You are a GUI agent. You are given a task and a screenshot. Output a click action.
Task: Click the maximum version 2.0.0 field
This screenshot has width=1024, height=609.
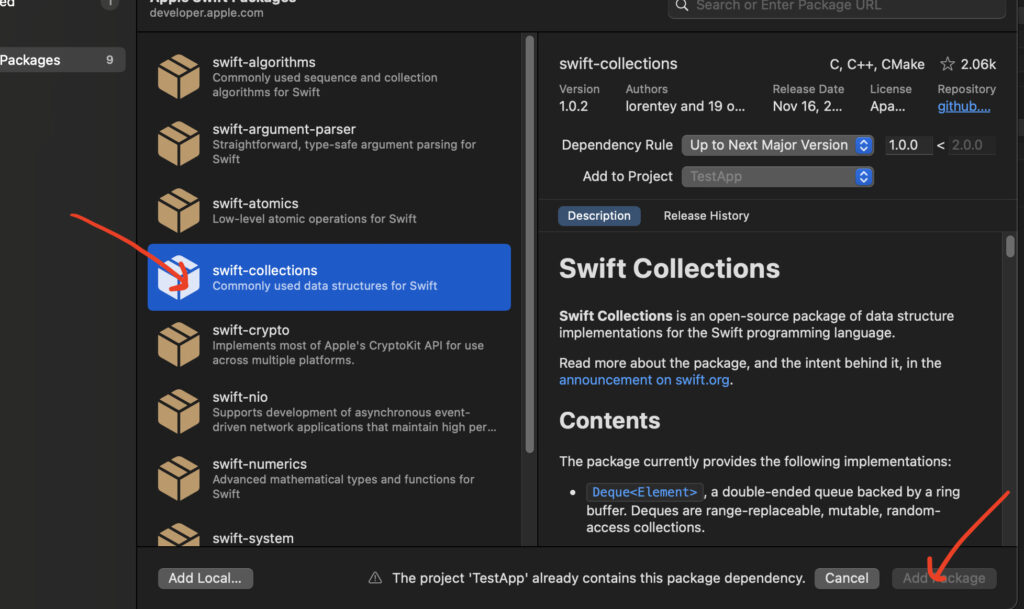pos(971,145)
